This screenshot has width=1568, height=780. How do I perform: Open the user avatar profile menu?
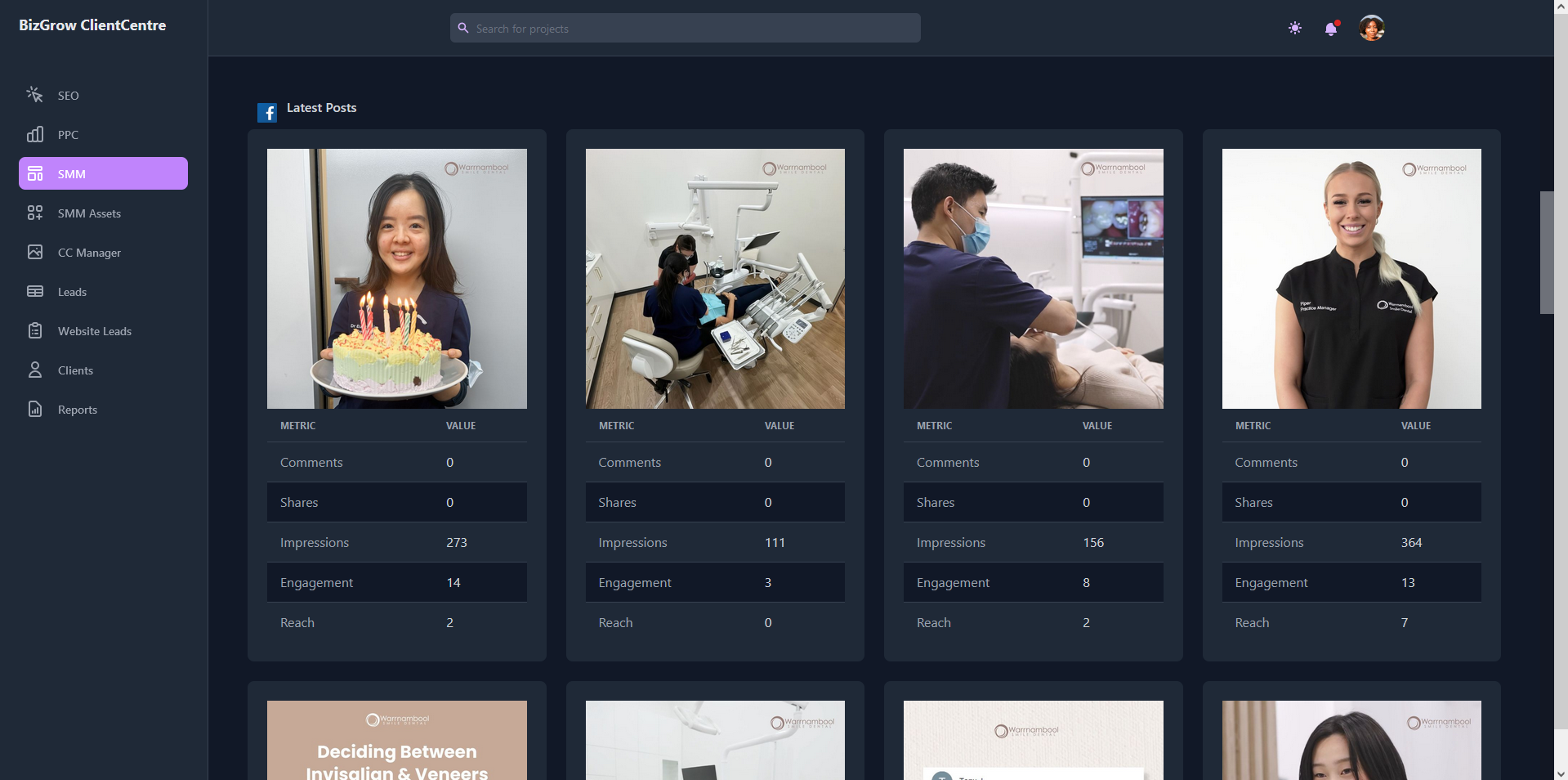(1371, 28)
